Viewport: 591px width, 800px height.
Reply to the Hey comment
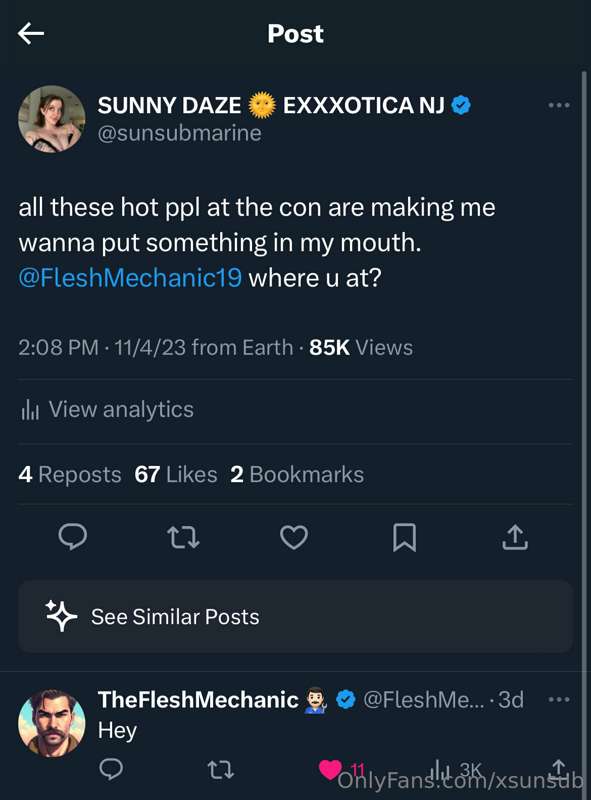(111, 769)
